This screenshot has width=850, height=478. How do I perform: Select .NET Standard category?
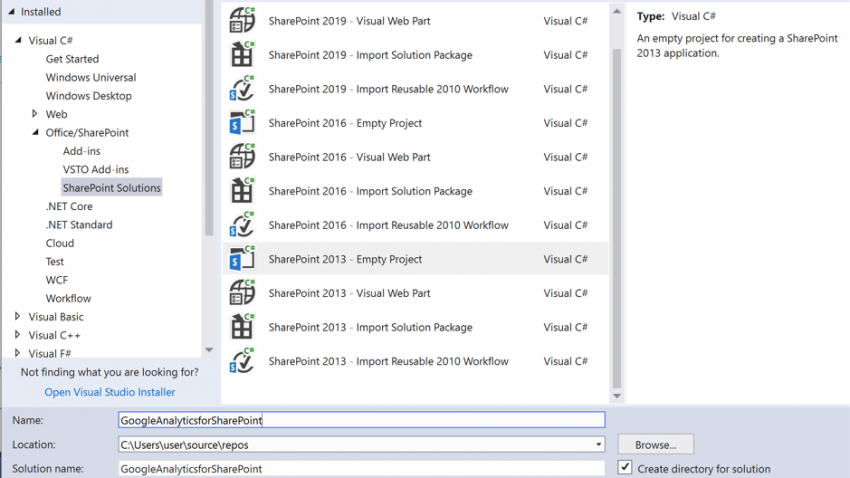click(79, 225)
